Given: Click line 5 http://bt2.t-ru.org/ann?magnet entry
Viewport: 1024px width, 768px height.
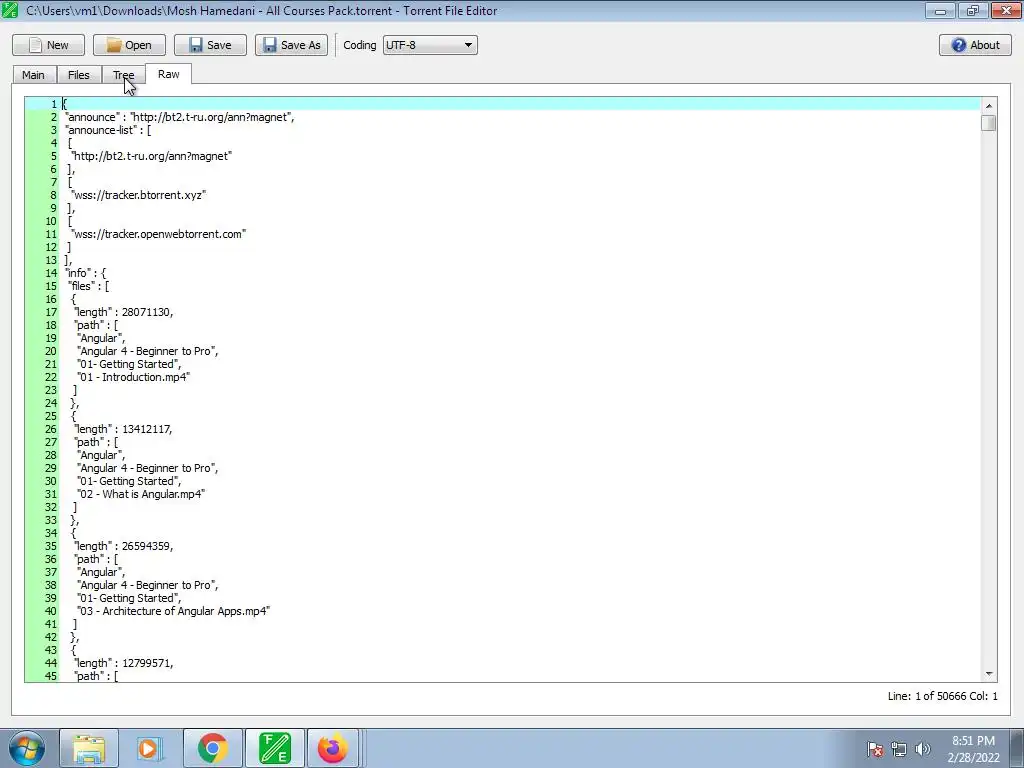Looking at the screenshot, I should coord(152,156).
